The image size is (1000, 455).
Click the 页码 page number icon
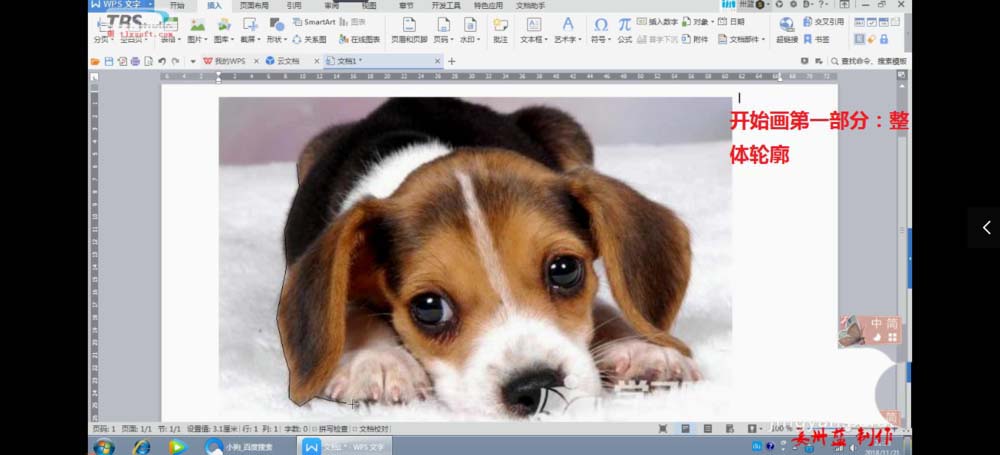pyautogui.click(x=443, y=25)
